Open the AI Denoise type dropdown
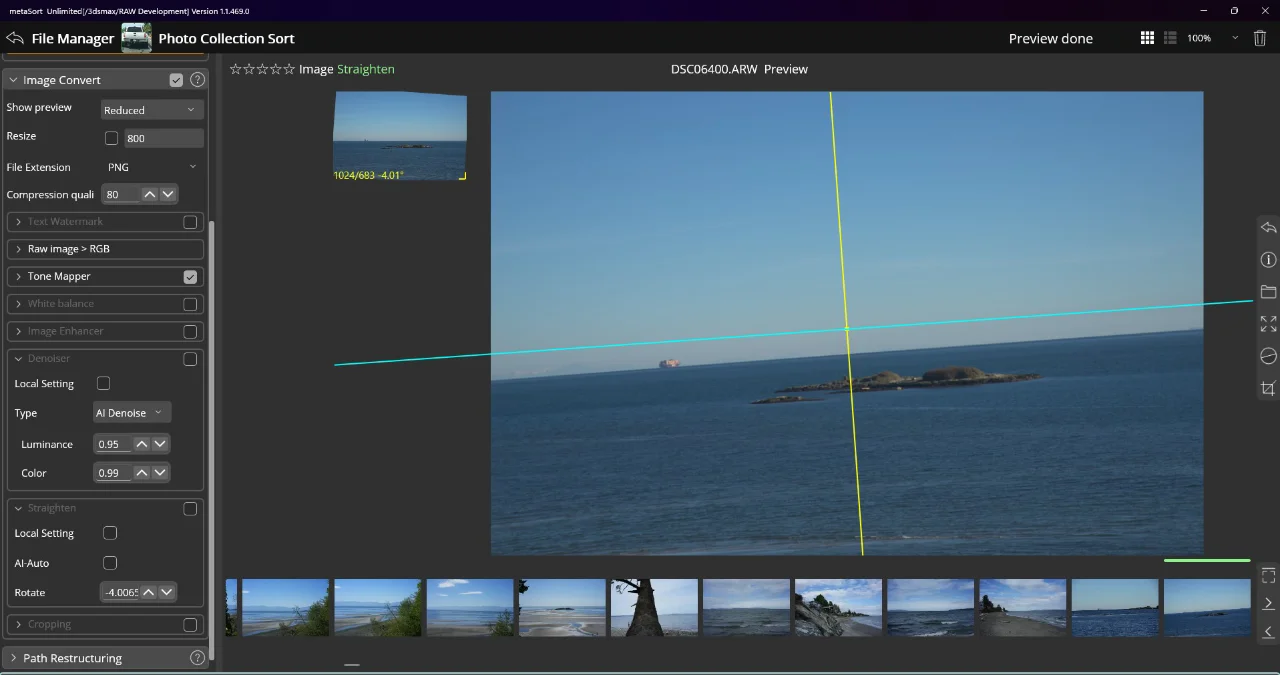This screenshot has width=1280, height=675. [131, 413]
